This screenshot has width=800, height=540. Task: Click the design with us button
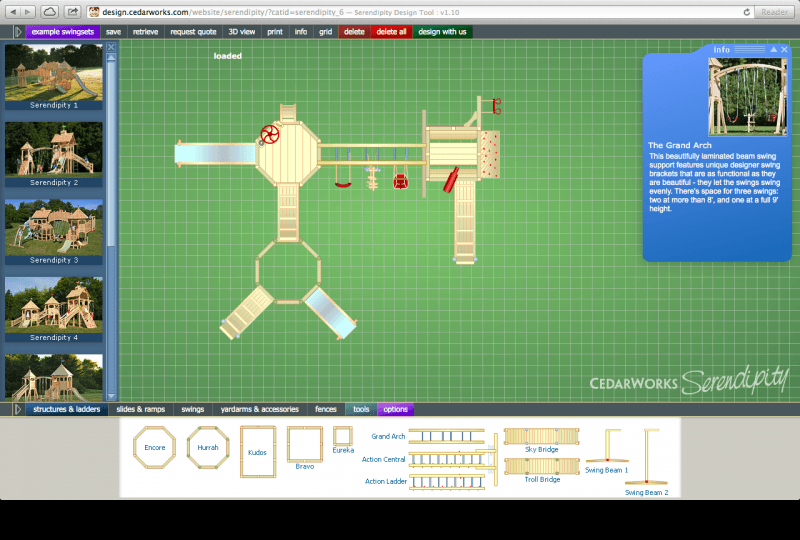click(442, 32)
